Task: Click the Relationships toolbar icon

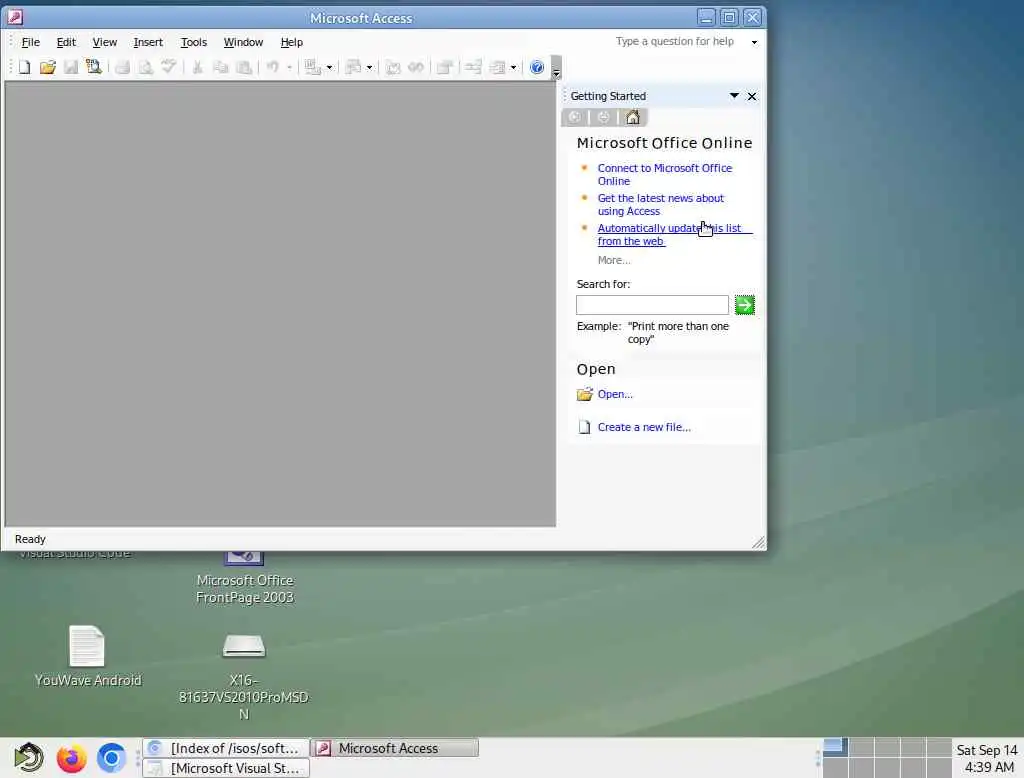Action: tap(473, 67)
